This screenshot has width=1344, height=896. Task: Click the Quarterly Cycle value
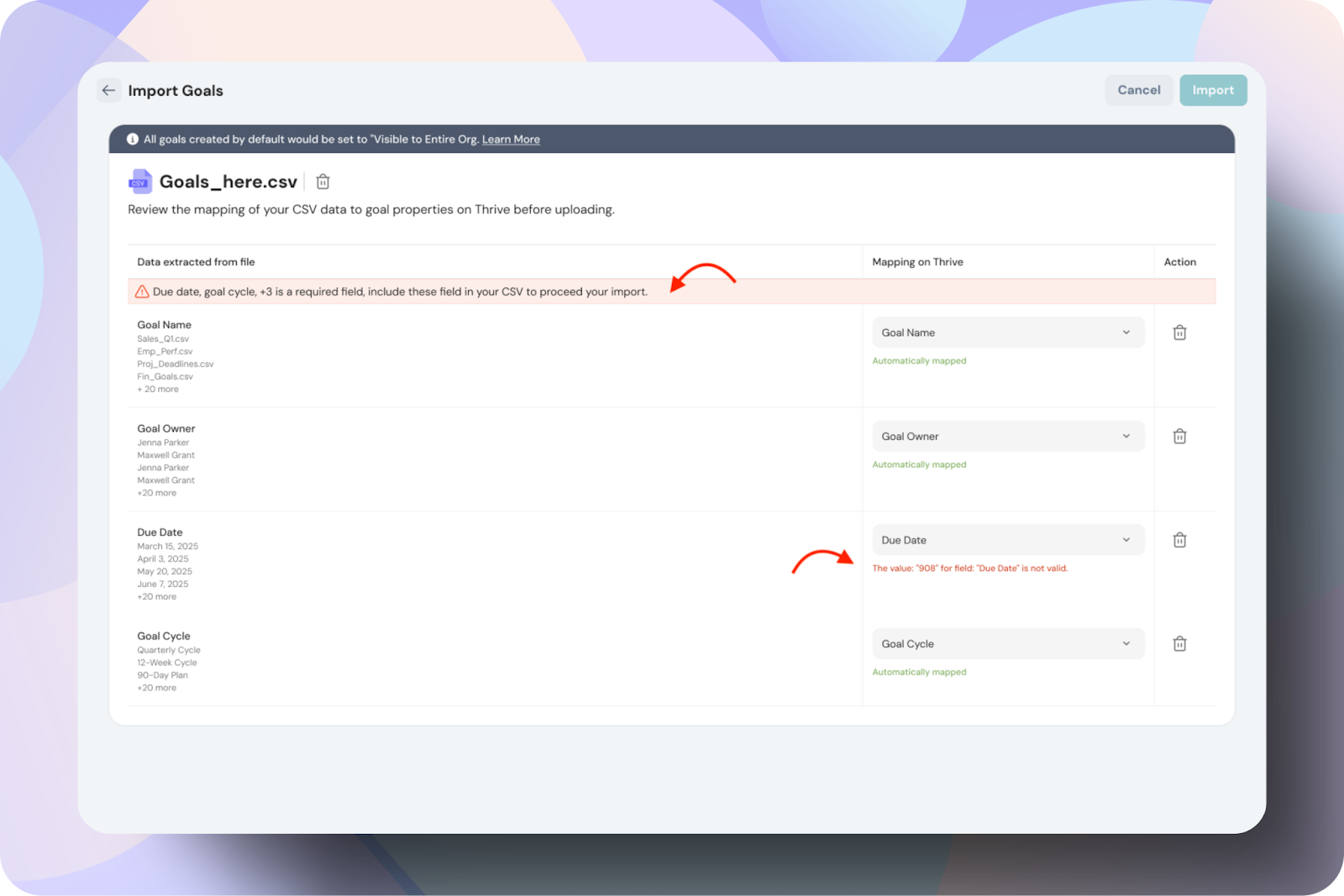pos(169,650)
